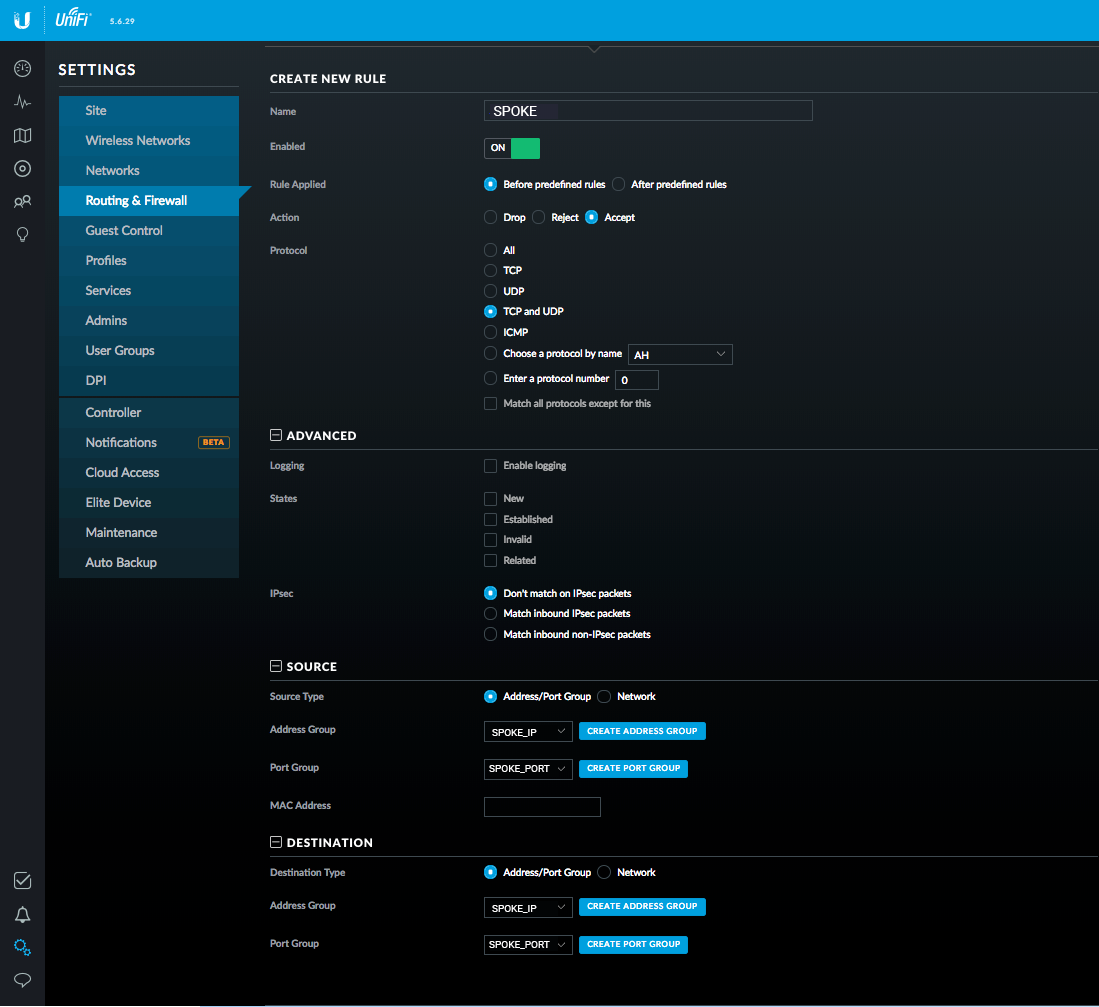The height and width of the screenshot is (1007, 1099).
Task: Open the Clients people icon
Action: (22, 202)
